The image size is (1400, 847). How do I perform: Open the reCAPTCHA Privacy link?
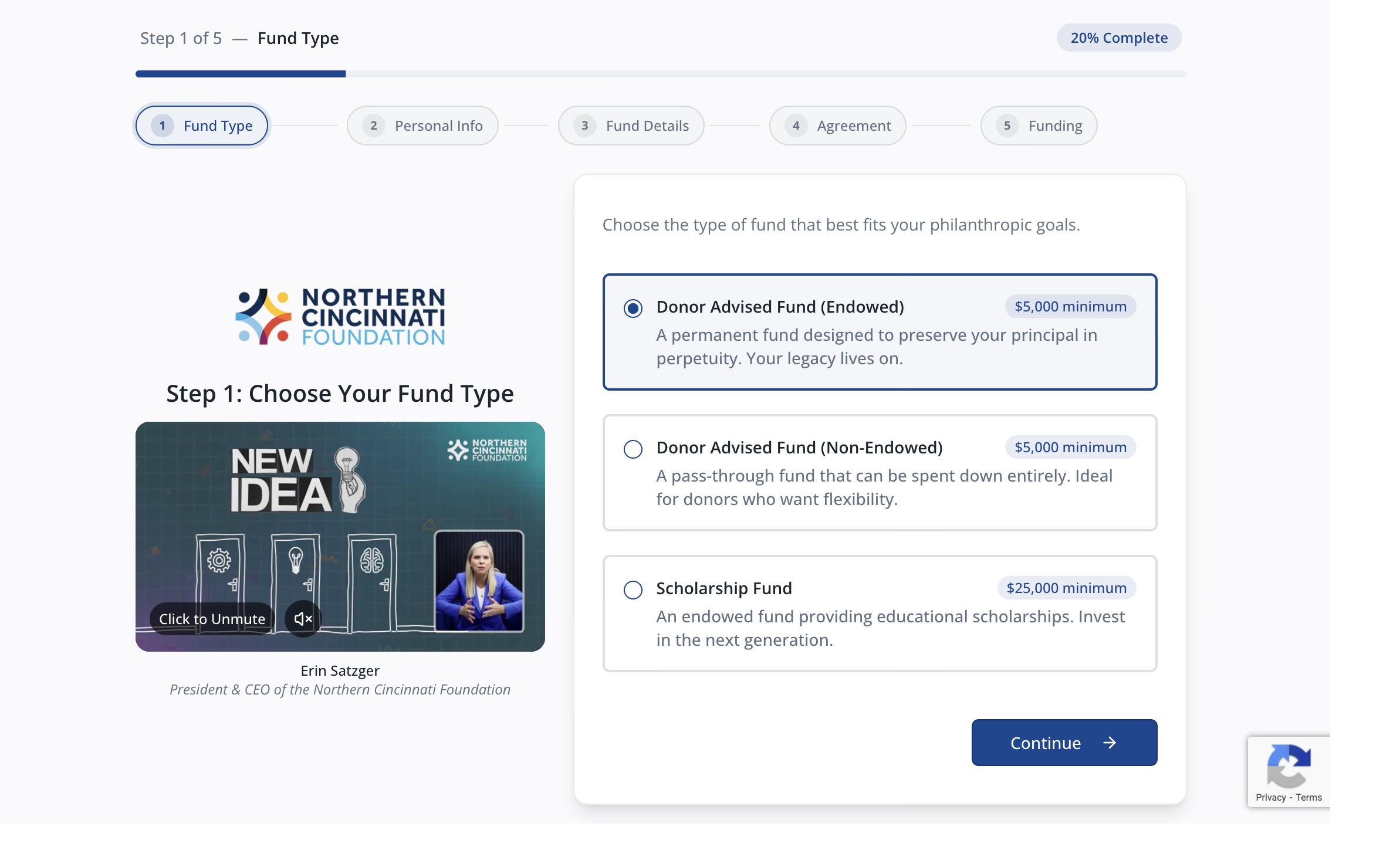[1270, 798]
